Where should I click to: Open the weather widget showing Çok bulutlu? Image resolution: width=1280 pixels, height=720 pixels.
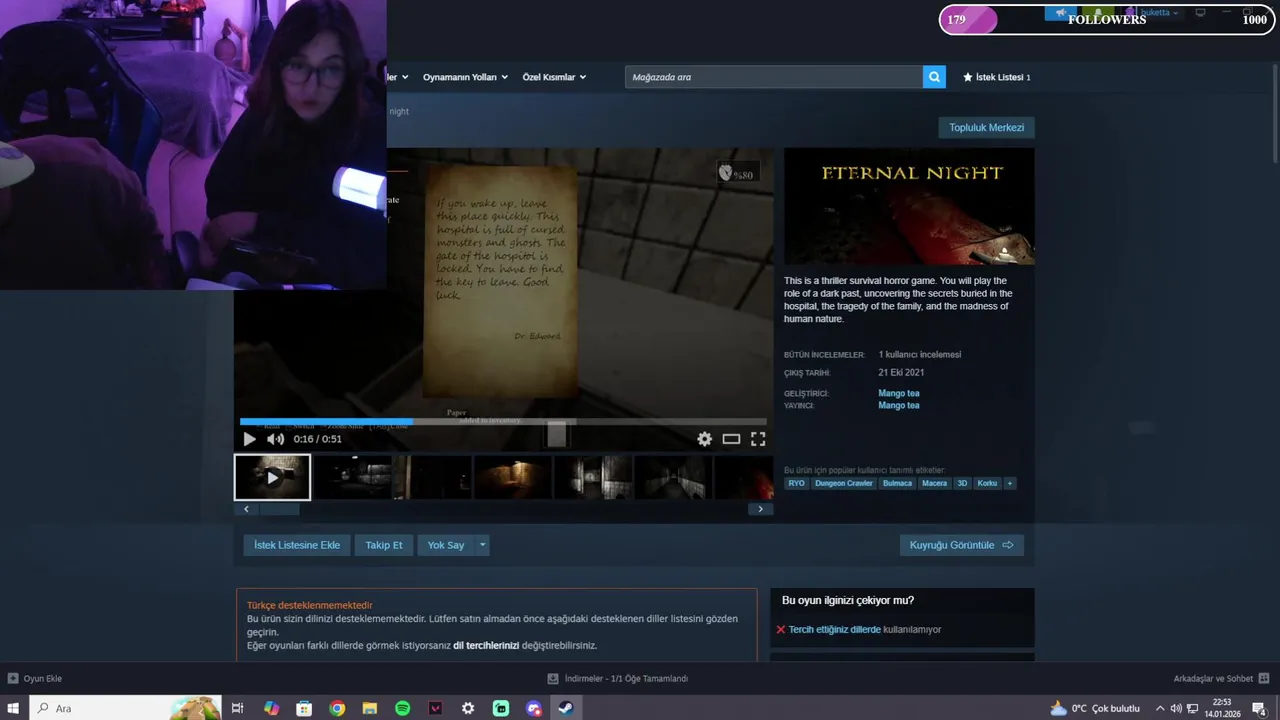[x=1095, y=708]
